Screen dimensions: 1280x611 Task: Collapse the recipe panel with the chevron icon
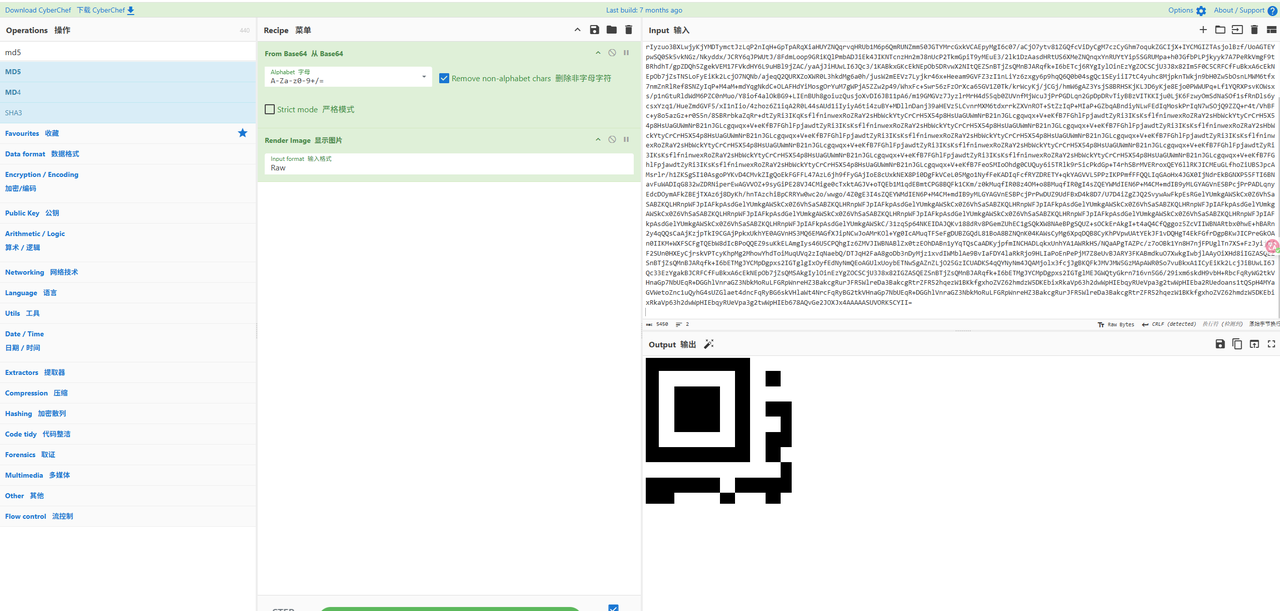578,30
